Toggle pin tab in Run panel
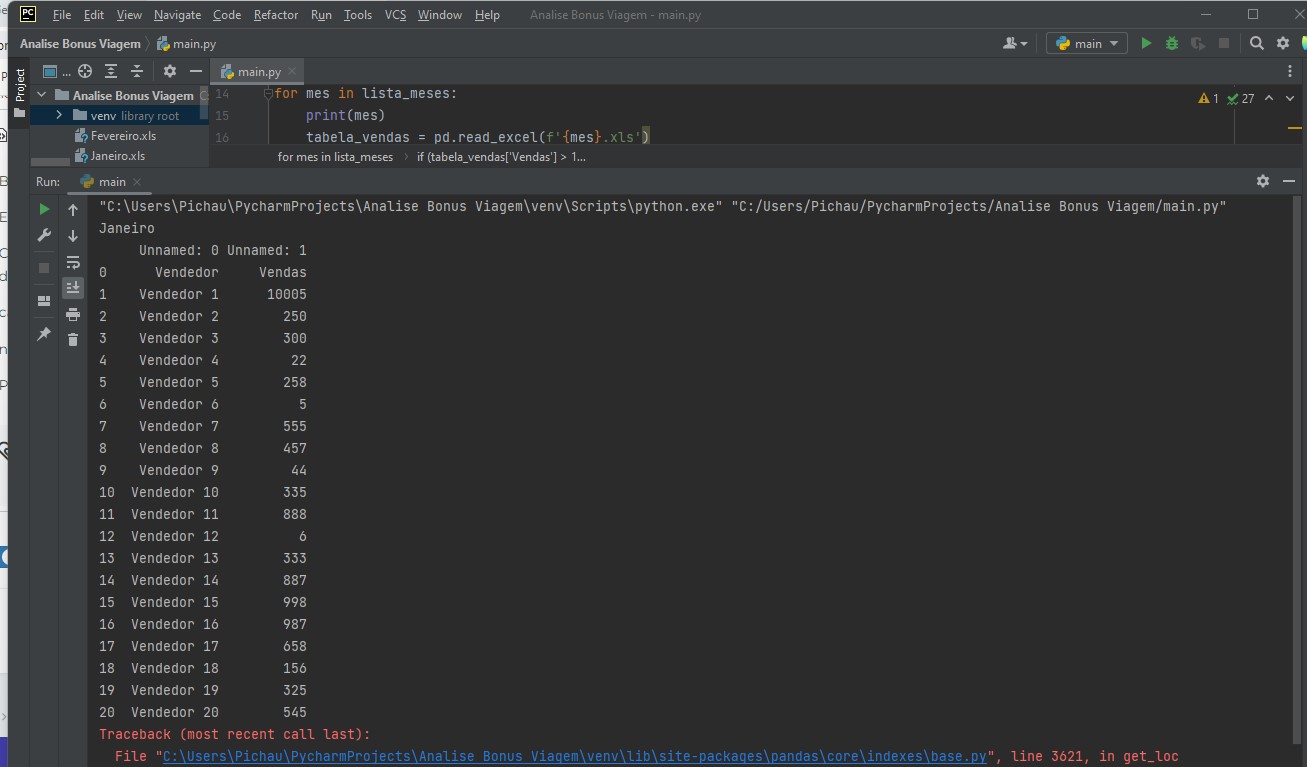This screenshot has height=767, width=1307. [44, 334]
